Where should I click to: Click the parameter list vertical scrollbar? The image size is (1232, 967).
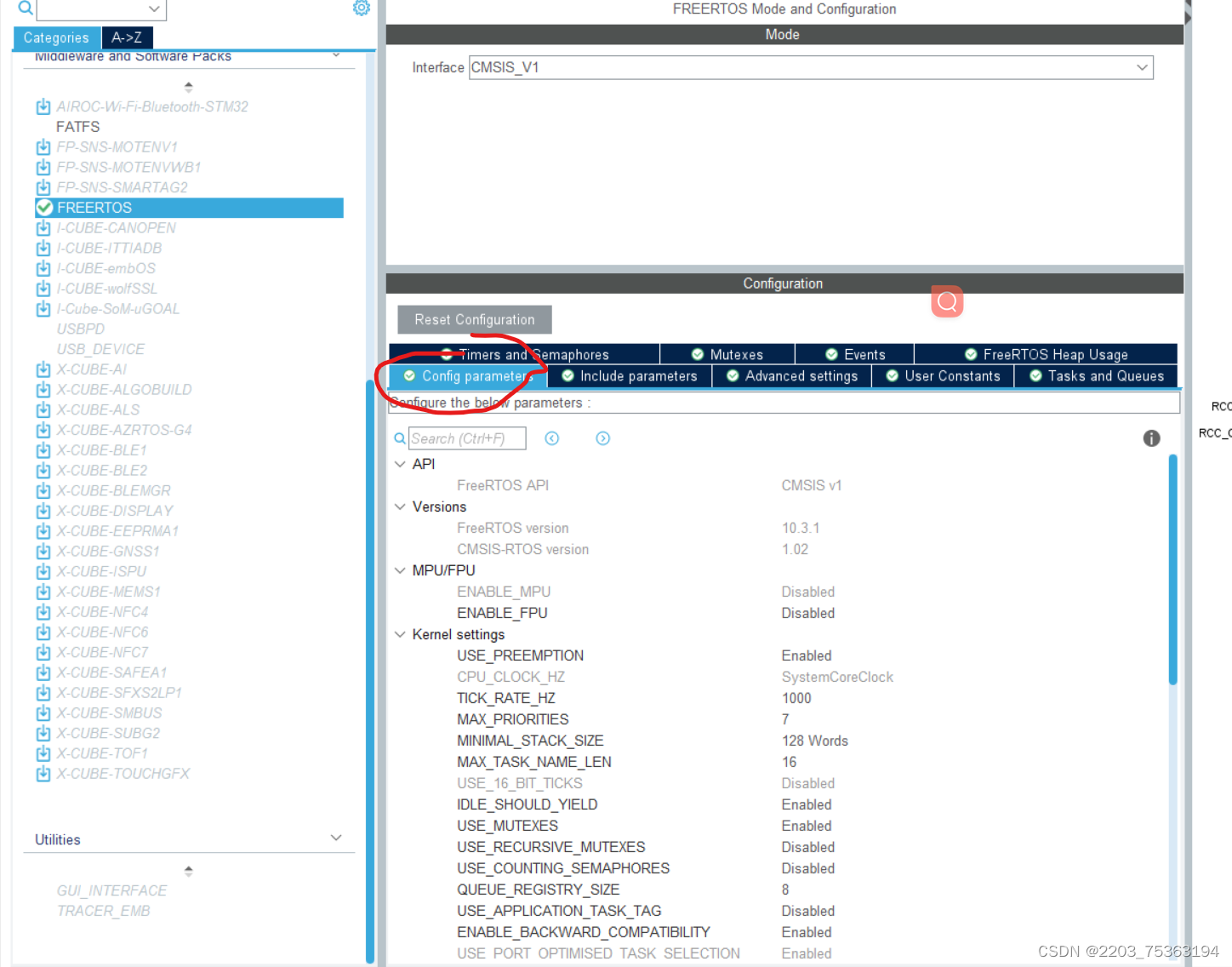[1172, 569]
